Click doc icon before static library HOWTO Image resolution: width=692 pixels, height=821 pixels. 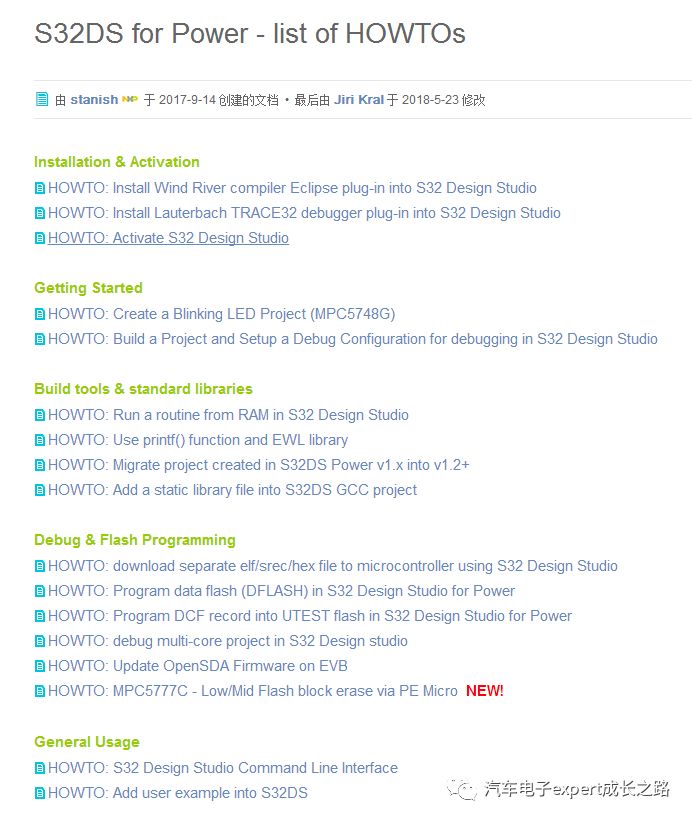pos(40,490)
